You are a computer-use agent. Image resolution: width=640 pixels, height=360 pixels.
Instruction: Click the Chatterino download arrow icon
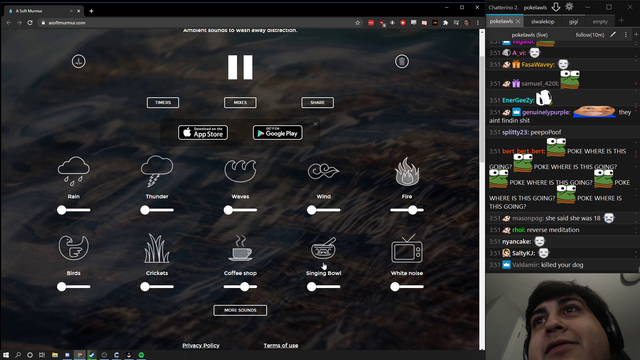556,7
